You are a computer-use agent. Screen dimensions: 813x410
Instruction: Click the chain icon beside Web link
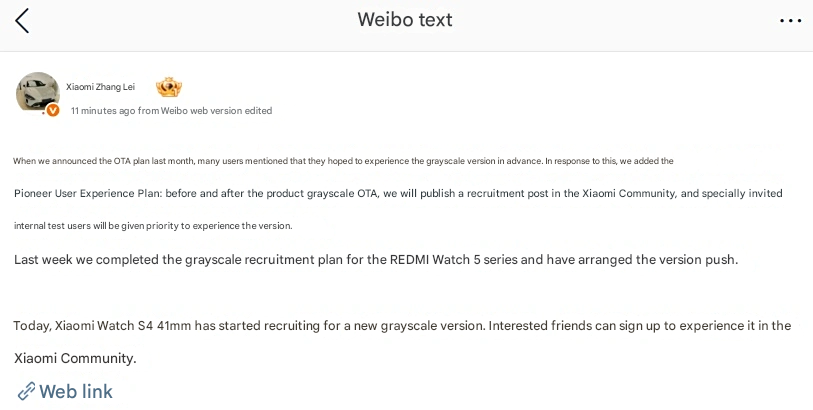click(x=26, y=391)
